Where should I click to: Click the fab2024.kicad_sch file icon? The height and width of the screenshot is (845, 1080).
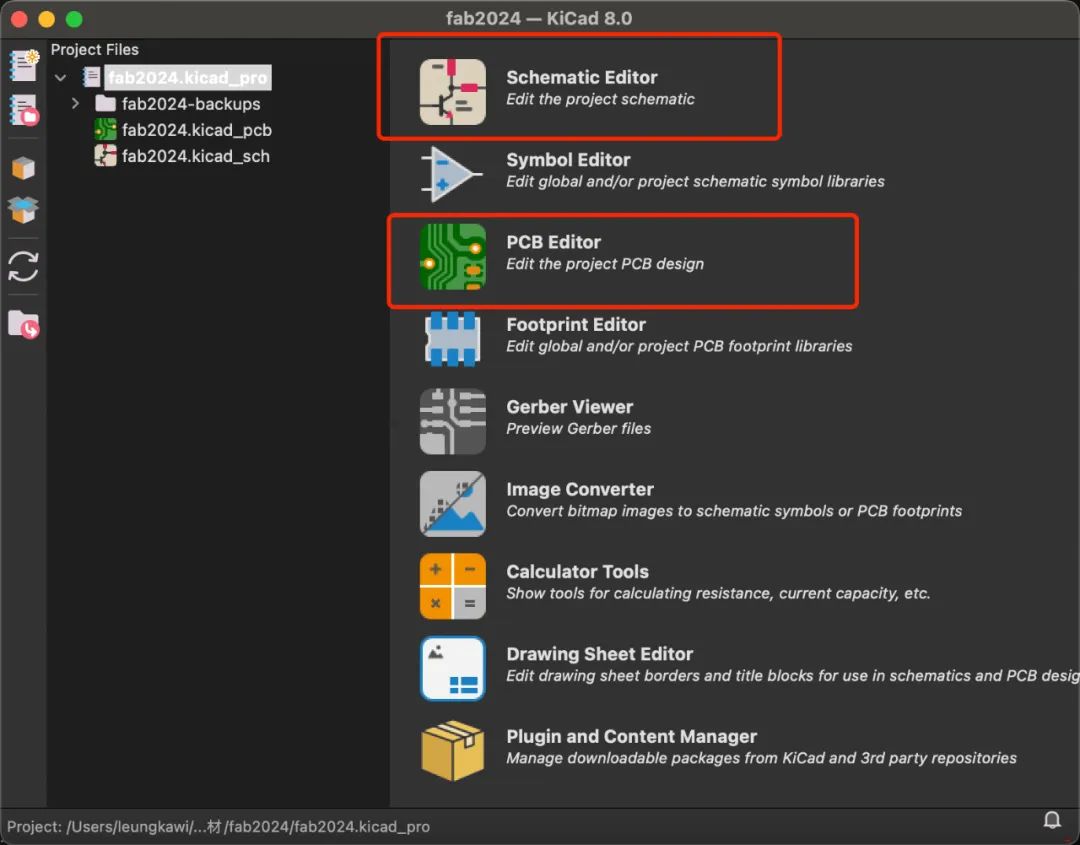pyautogui.click(x=105, y=156)
